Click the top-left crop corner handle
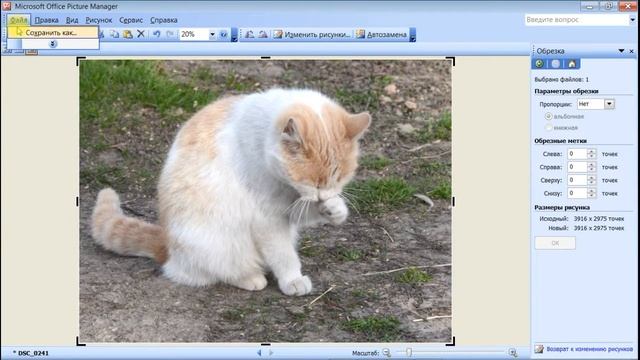The width and height of the screenshot is (640, 360). 81,61
